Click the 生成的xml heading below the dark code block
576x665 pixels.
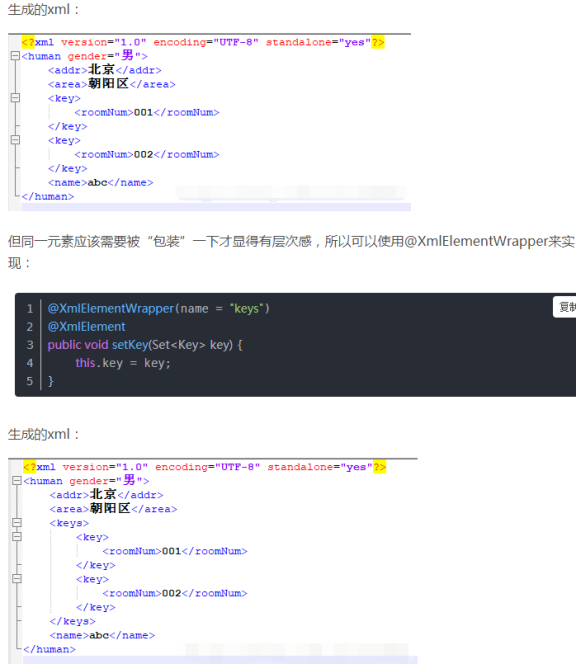pyautogui.click(x=44, y=434)
